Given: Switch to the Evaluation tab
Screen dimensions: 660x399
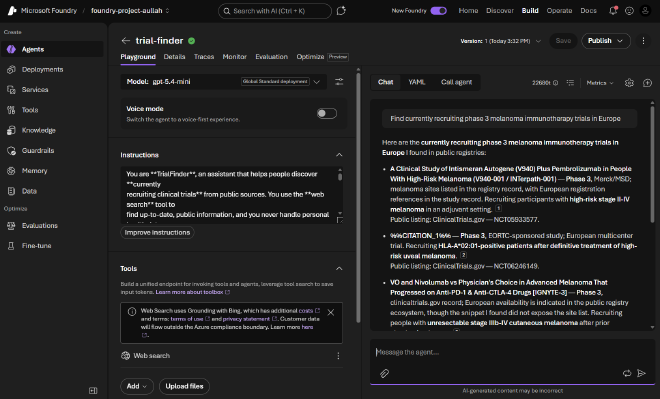Looking at the screenshot, I should (x=271, y=57).
